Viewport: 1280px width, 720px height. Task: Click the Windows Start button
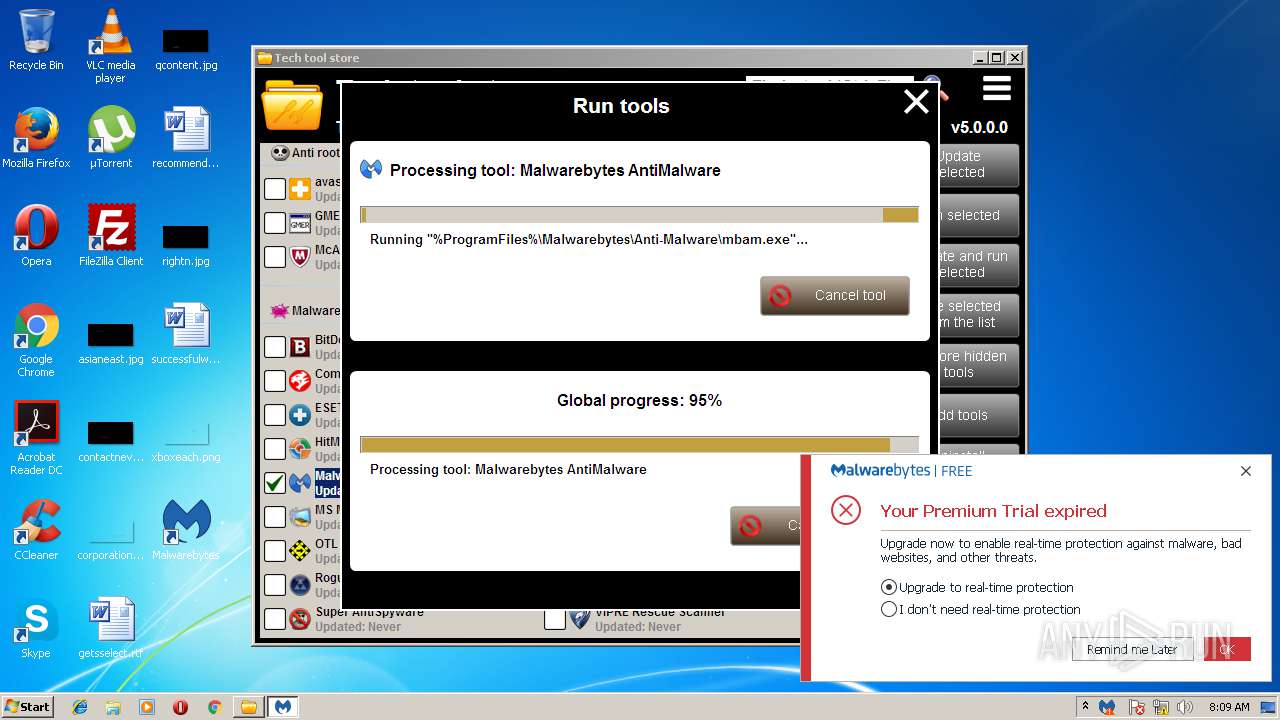pos(28,707)
